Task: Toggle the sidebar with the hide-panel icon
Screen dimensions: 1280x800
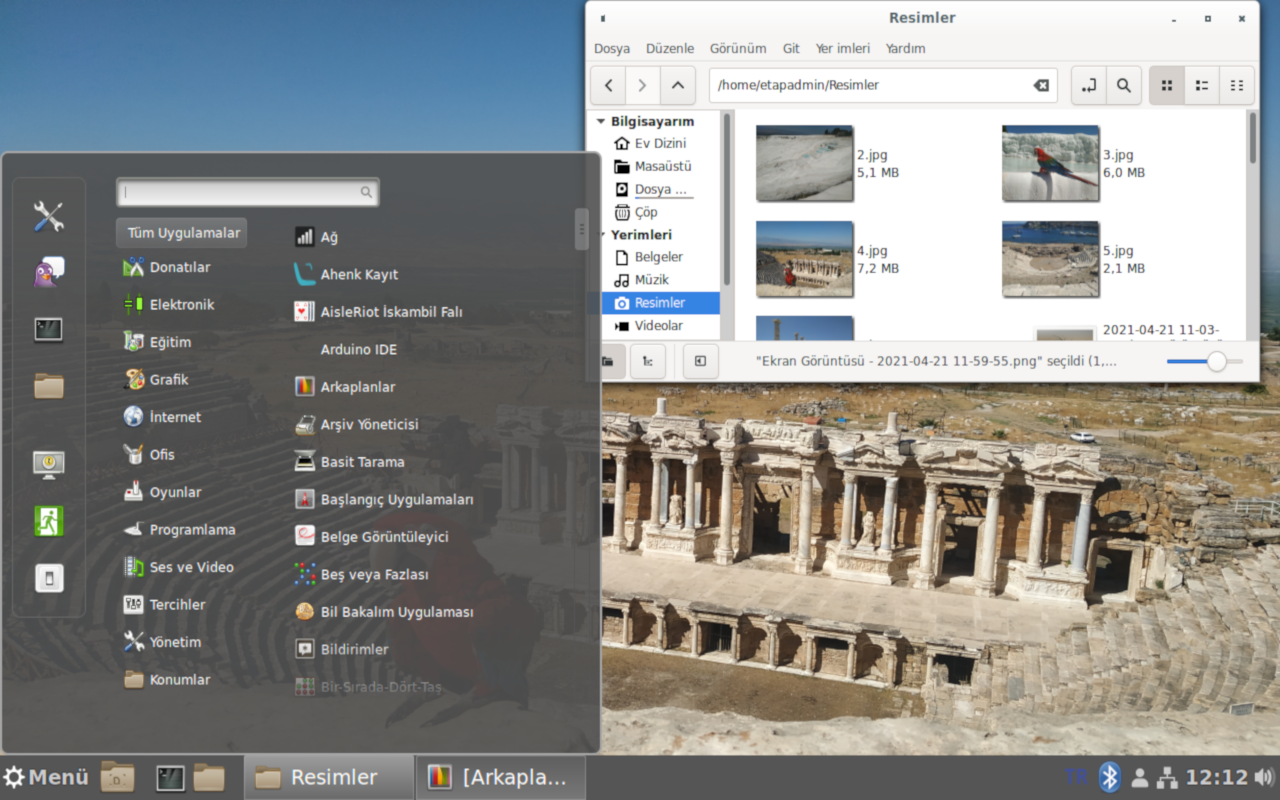Action: [x=699, y=361]
